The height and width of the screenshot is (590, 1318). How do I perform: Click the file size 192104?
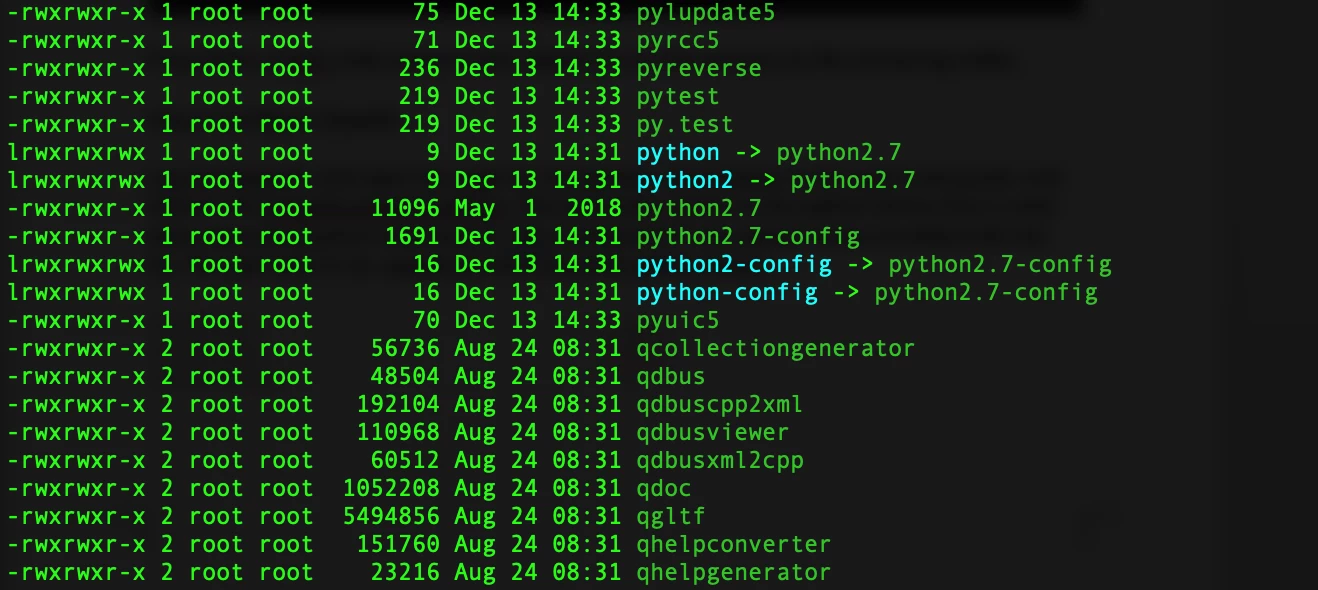click(399, 405)
